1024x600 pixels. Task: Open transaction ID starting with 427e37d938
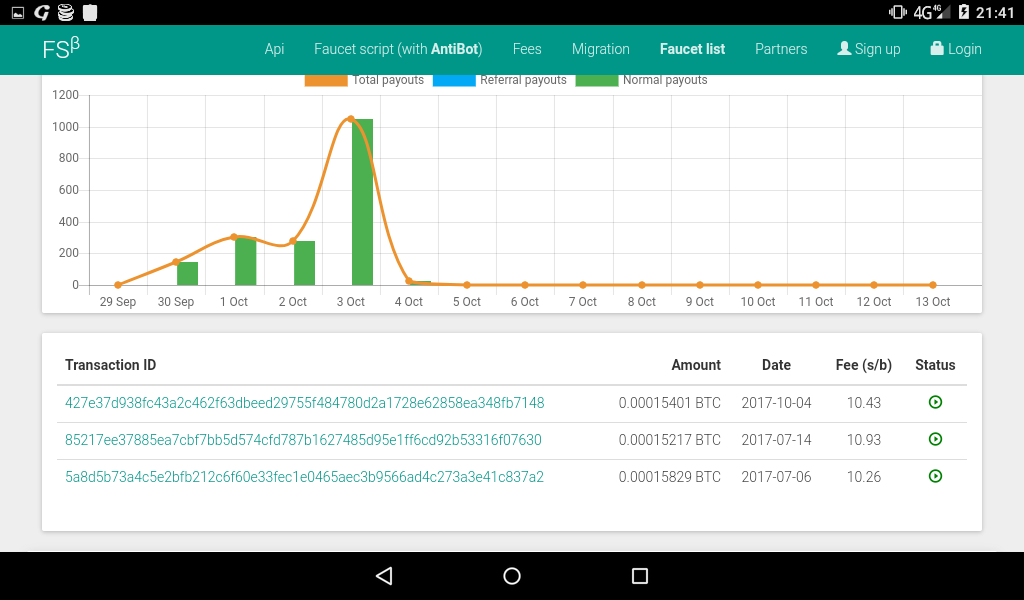304,403
